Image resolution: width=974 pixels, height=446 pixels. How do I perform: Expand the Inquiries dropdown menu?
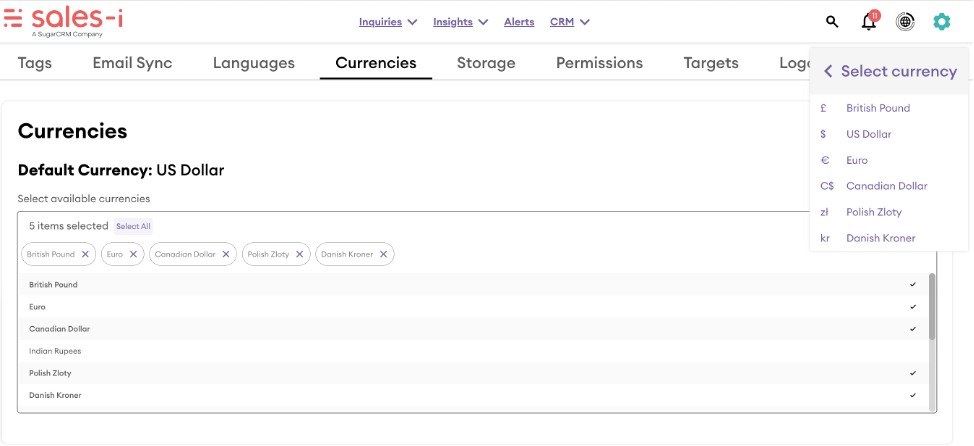tap(388, 22)
